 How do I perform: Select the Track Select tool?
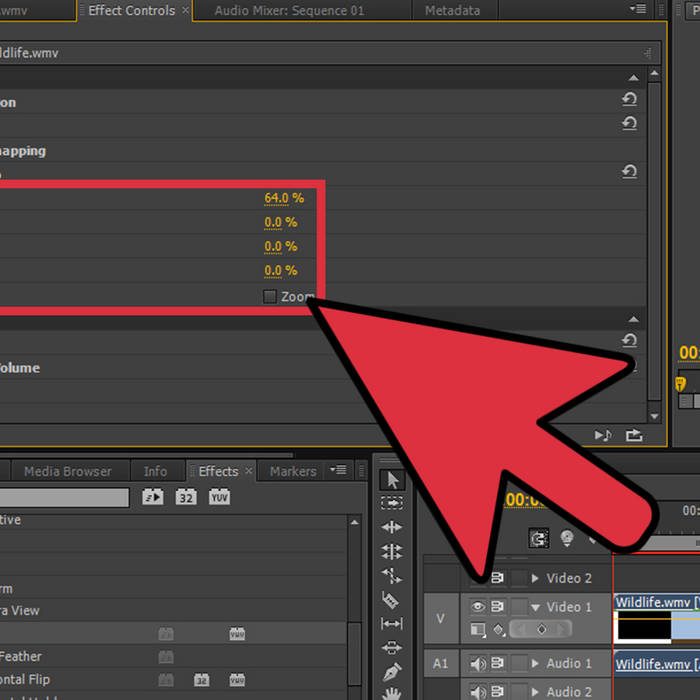pyautogui.click(x=392, y=503)
